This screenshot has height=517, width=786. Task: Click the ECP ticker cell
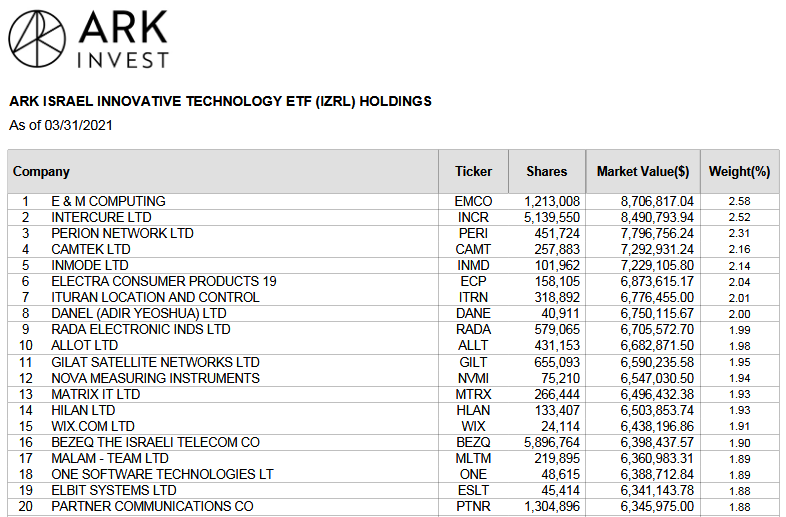(473, 281)
